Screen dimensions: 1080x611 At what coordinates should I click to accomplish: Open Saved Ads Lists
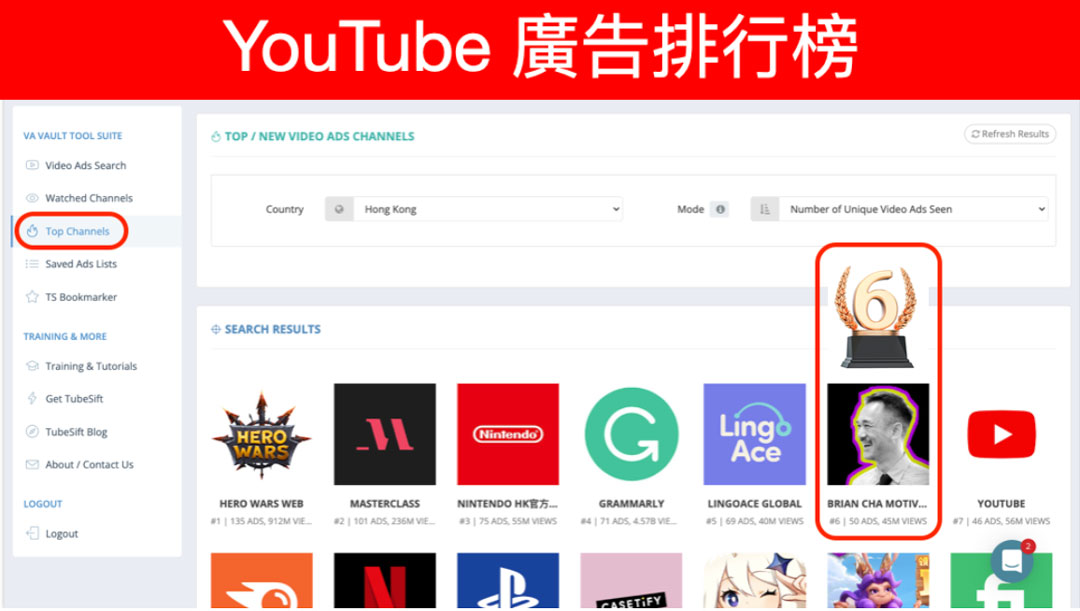point(81,264)
